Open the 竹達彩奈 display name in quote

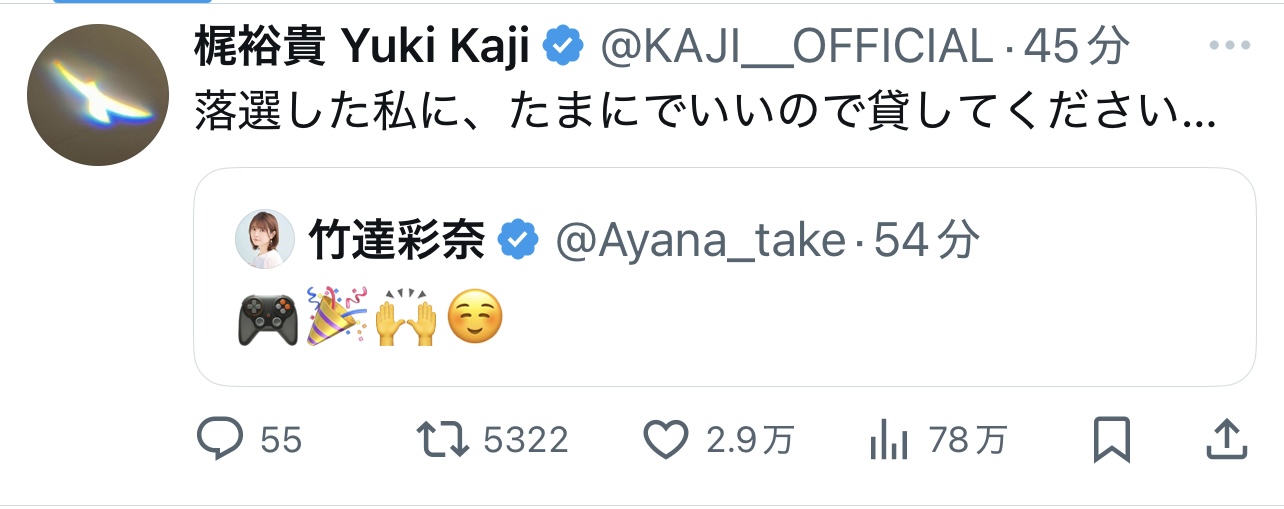click(397, 240)
